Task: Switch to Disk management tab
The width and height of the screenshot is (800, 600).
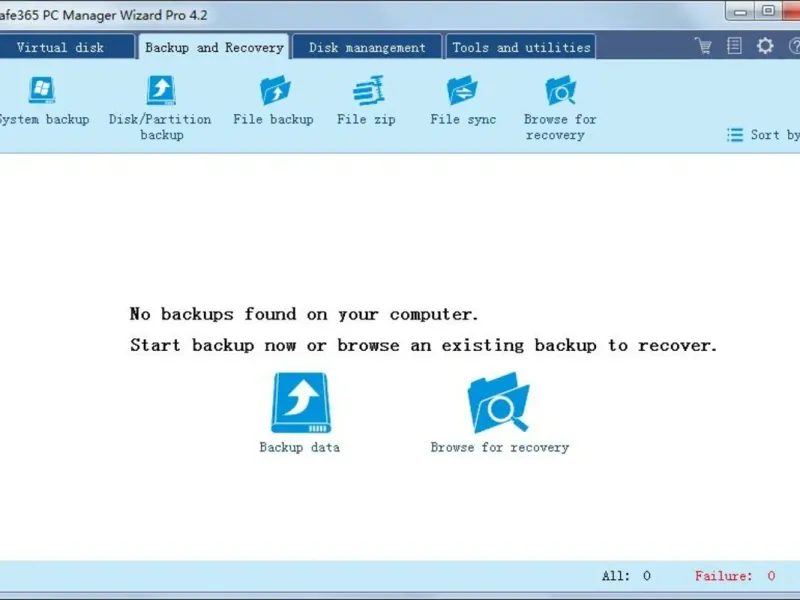Action: [367, 47]
